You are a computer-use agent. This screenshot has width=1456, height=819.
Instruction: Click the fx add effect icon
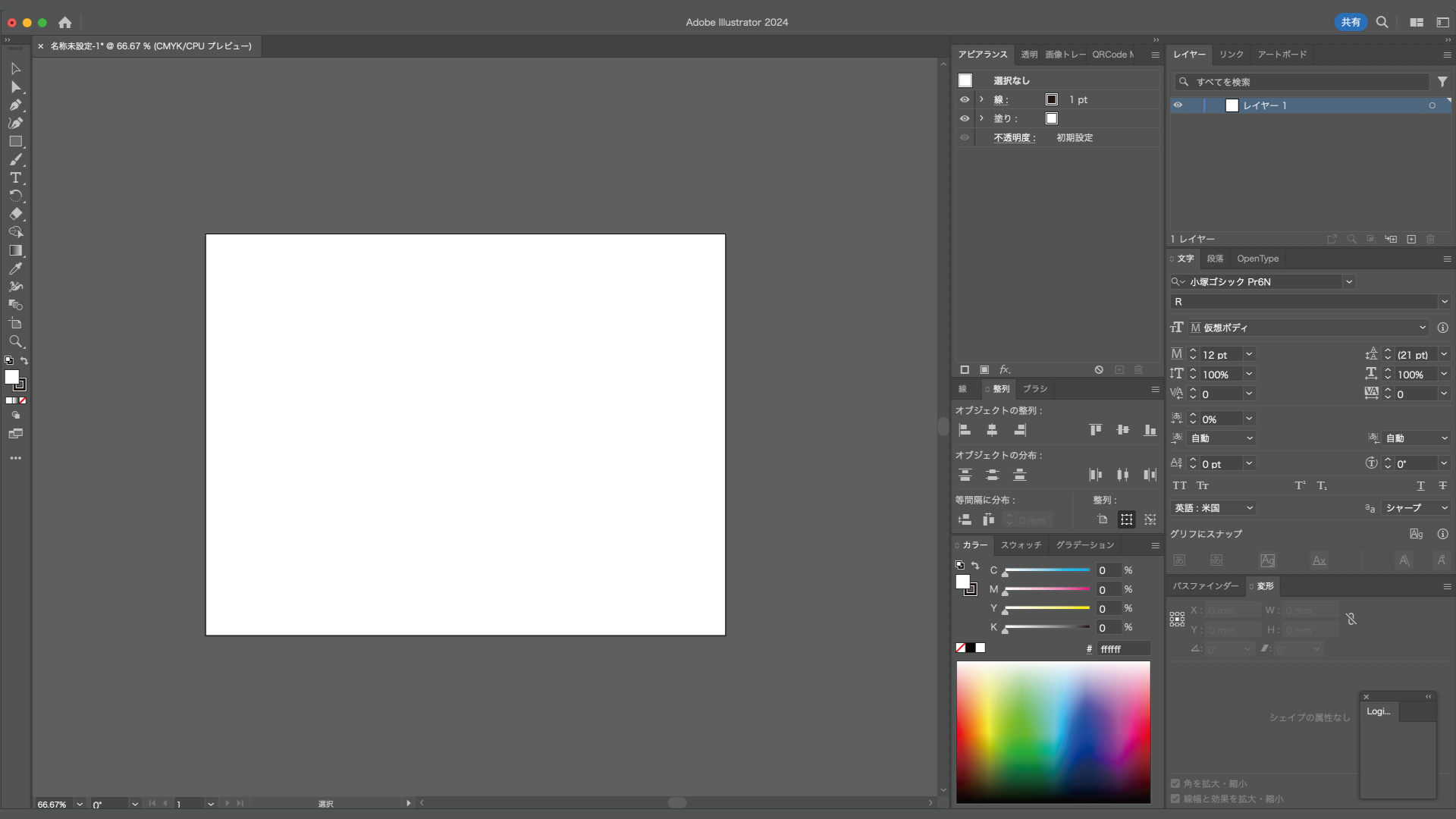click(x=1004, y=369)
